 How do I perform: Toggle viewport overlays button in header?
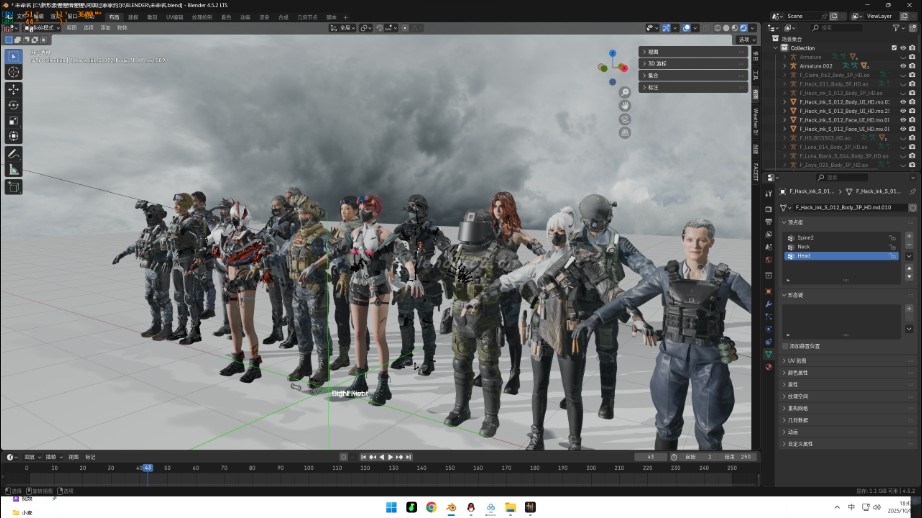(x=686, y=28)
